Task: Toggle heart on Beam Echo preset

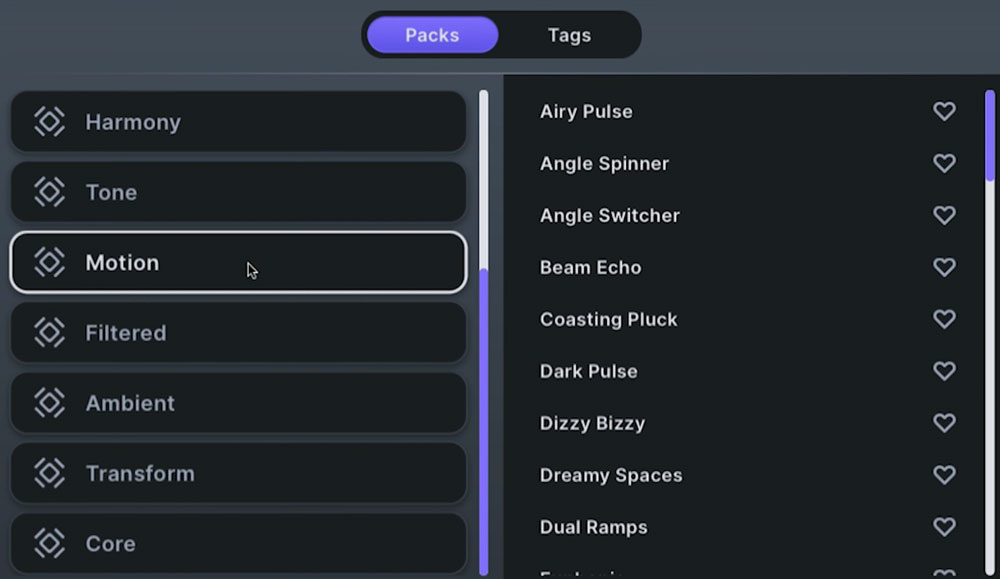Action: tap(944, 267)
